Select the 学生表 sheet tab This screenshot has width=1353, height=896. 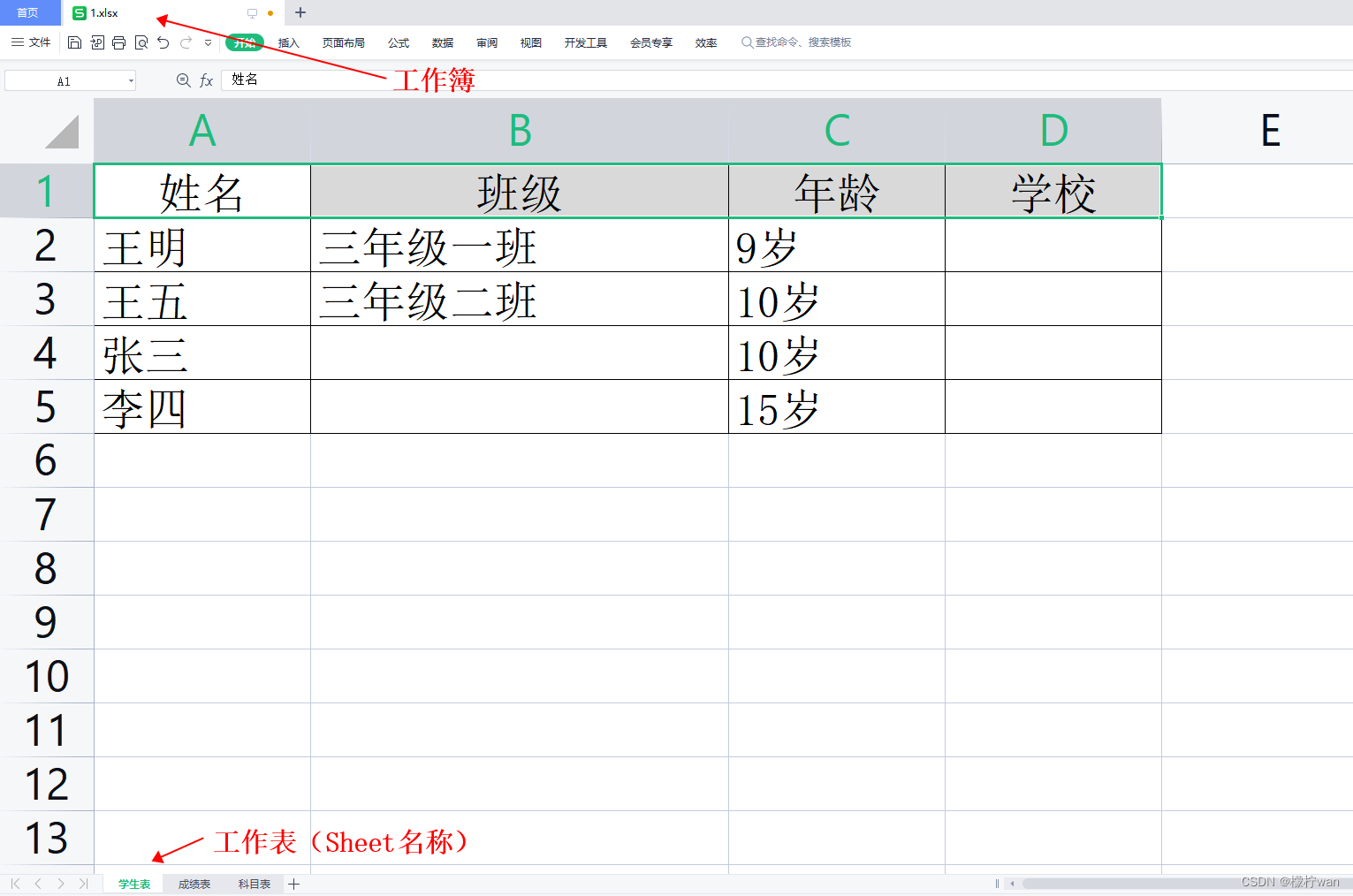click(x=134, y=884)
